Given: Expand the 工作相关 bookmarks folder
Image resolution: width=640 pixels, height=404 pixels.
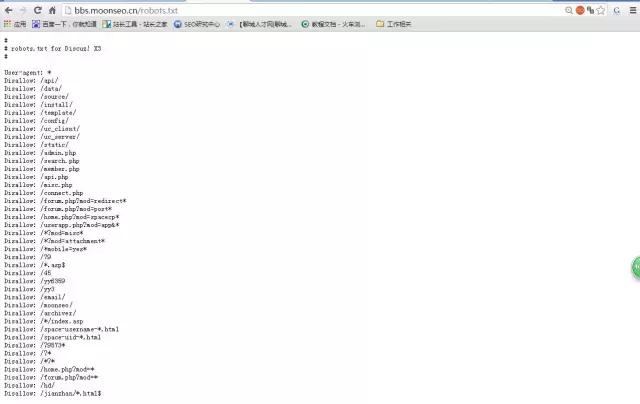Looking at the screenshot, I should 393,24.
